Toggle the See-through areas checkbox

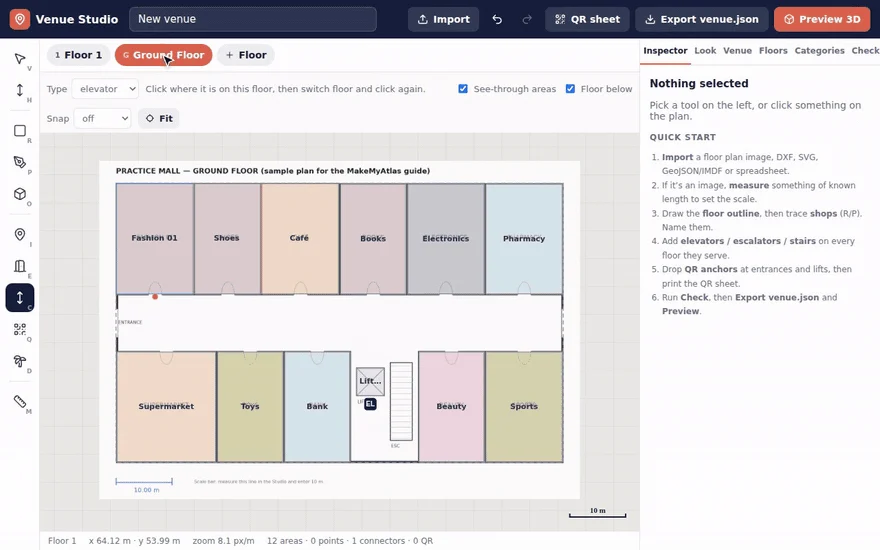pos(463,89)
